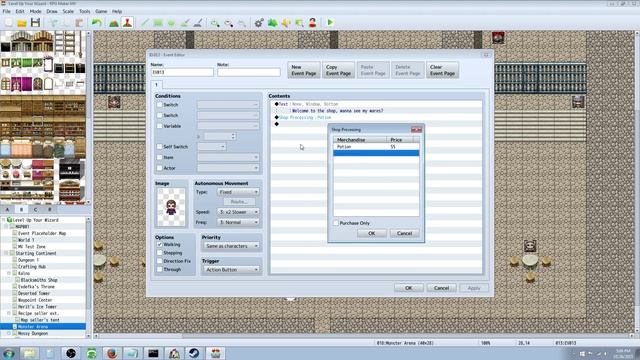This screenshot has height=360, width=640.
Task: Check the Stepping option checkbox
Action: coord(160,253)
